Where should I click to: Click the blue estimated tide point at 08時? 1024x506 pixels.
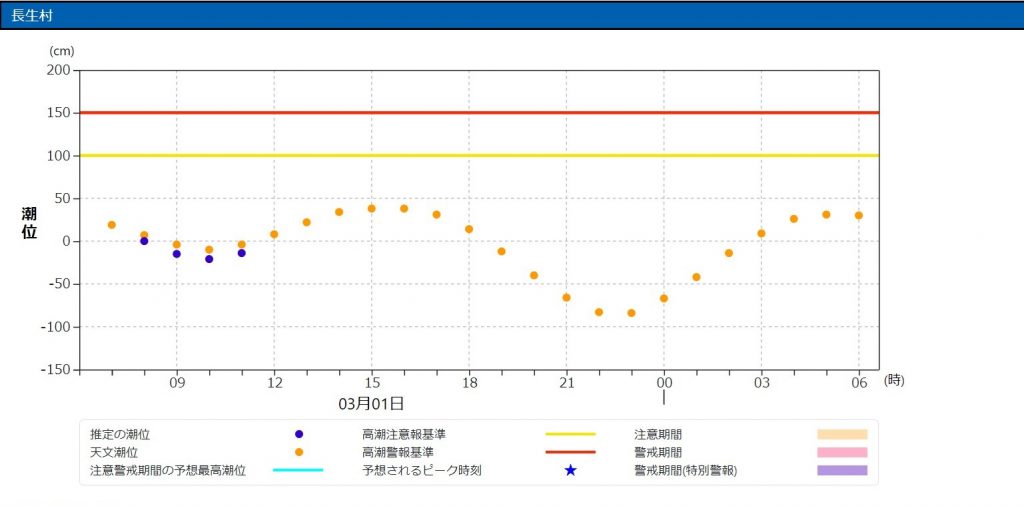click(x=144, y=241)
